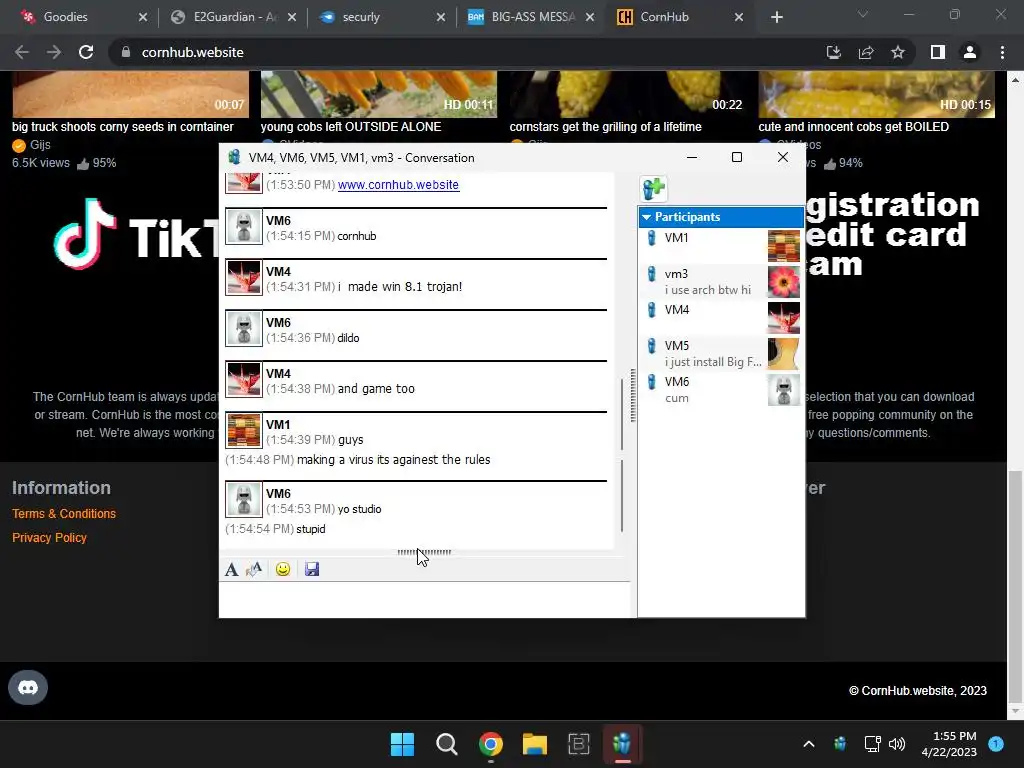The width and height of the screenshot is (1024, 768).
Task: Select participant VM5 in the list
Action: (721, 353)
